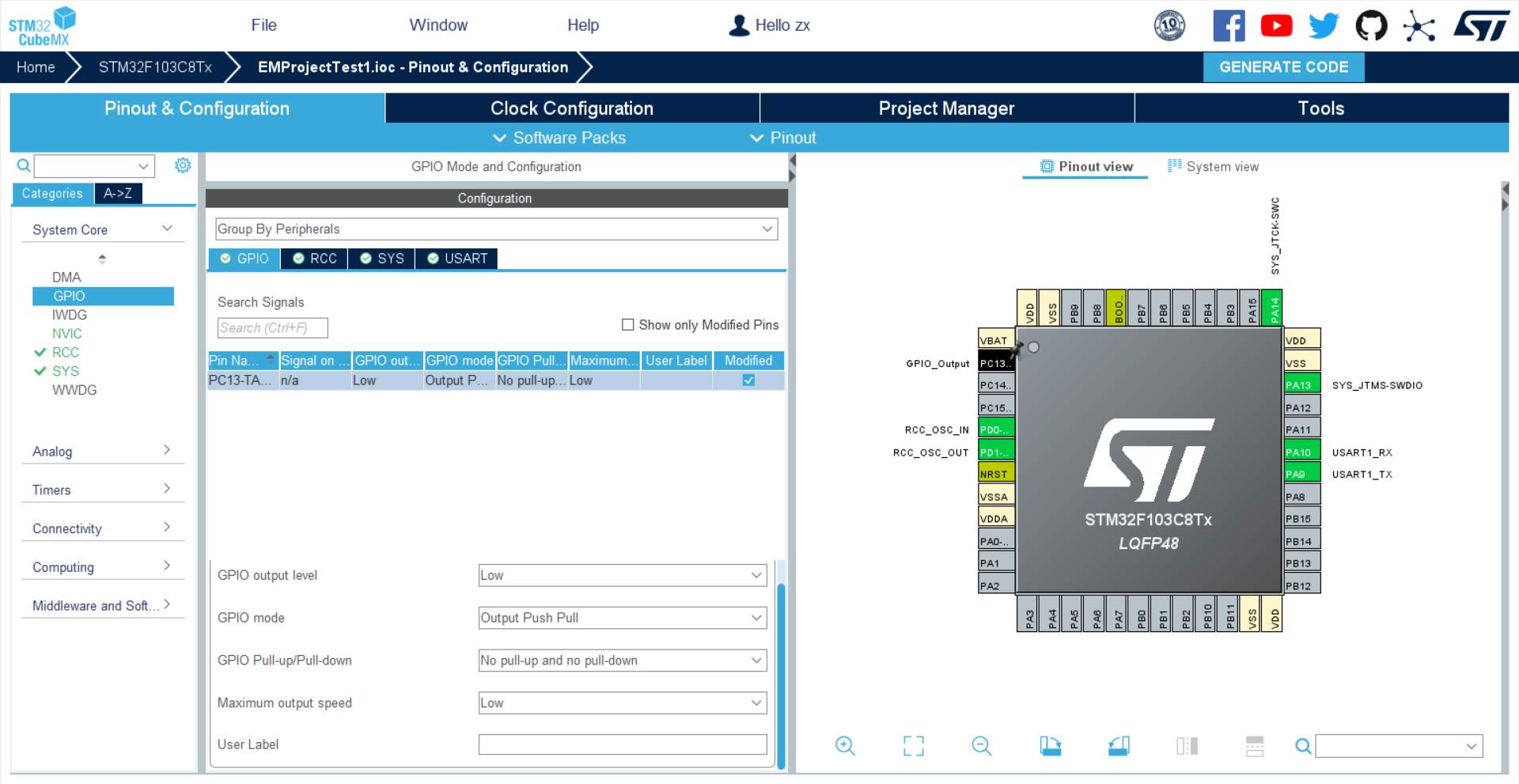Switch to the Tools tab
The width and height of the screenshot is (1519, 784).
[1321, 108]
